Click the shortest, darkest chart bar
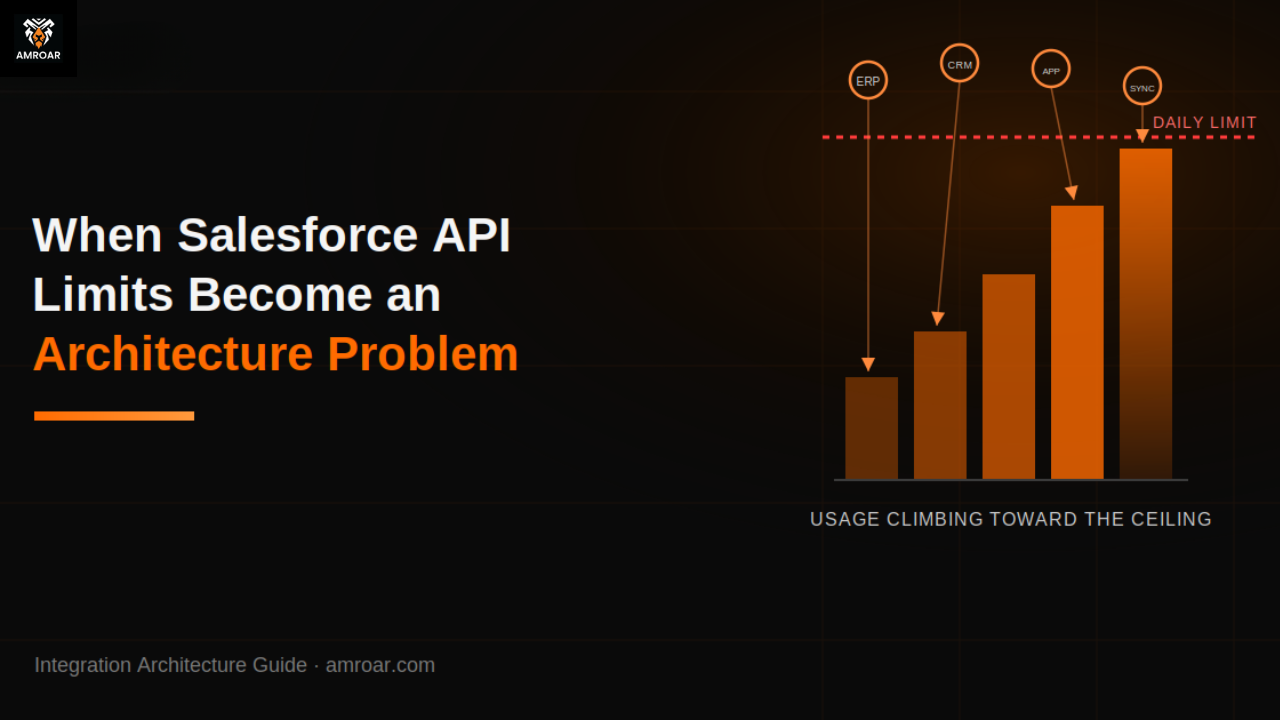The width and height of the screenshot is (1280, 720). [871, 428]
